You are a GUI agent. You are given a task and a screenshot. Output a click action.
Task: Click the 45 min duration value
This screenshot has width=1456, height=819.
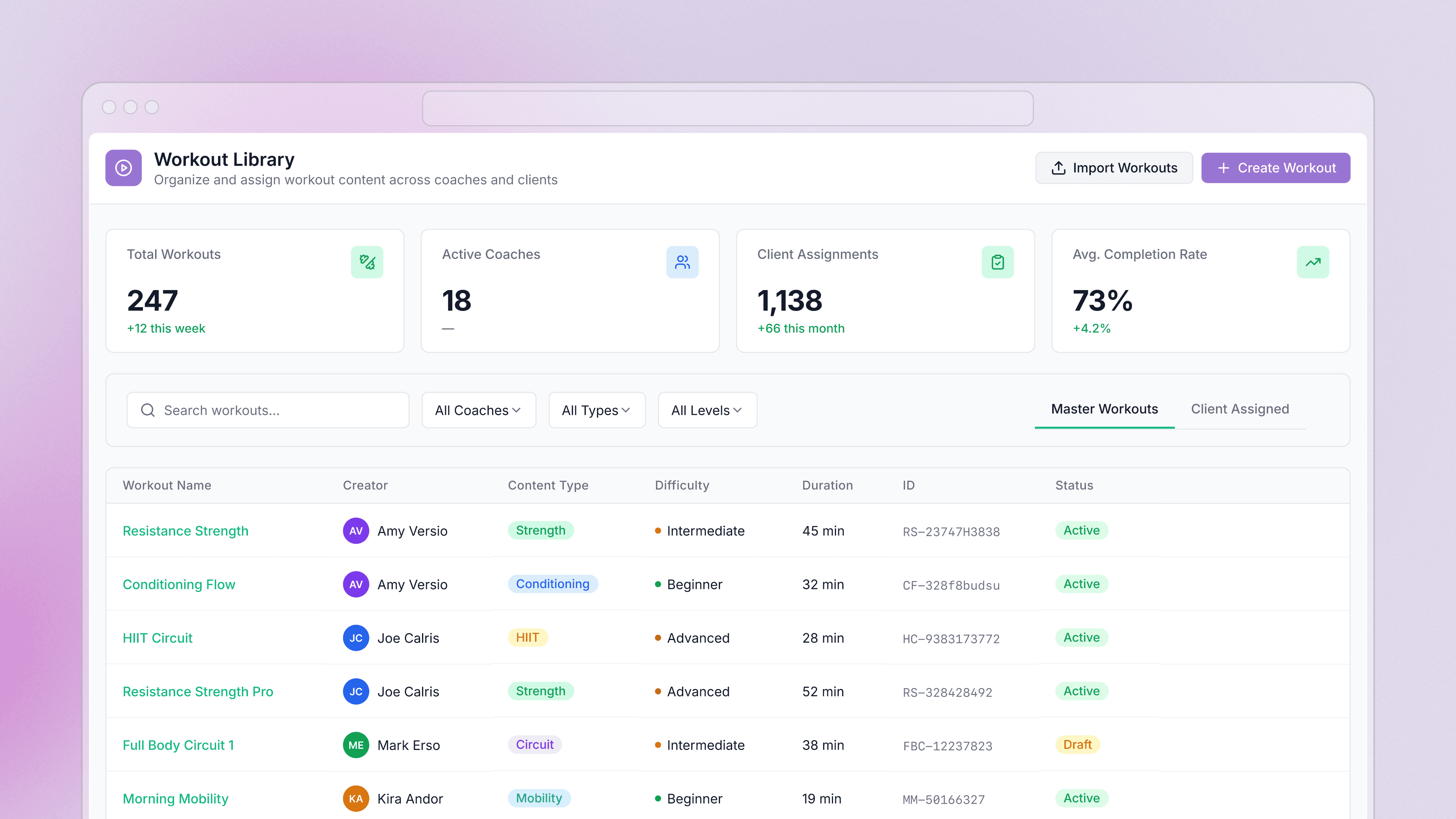coord(823,531)
